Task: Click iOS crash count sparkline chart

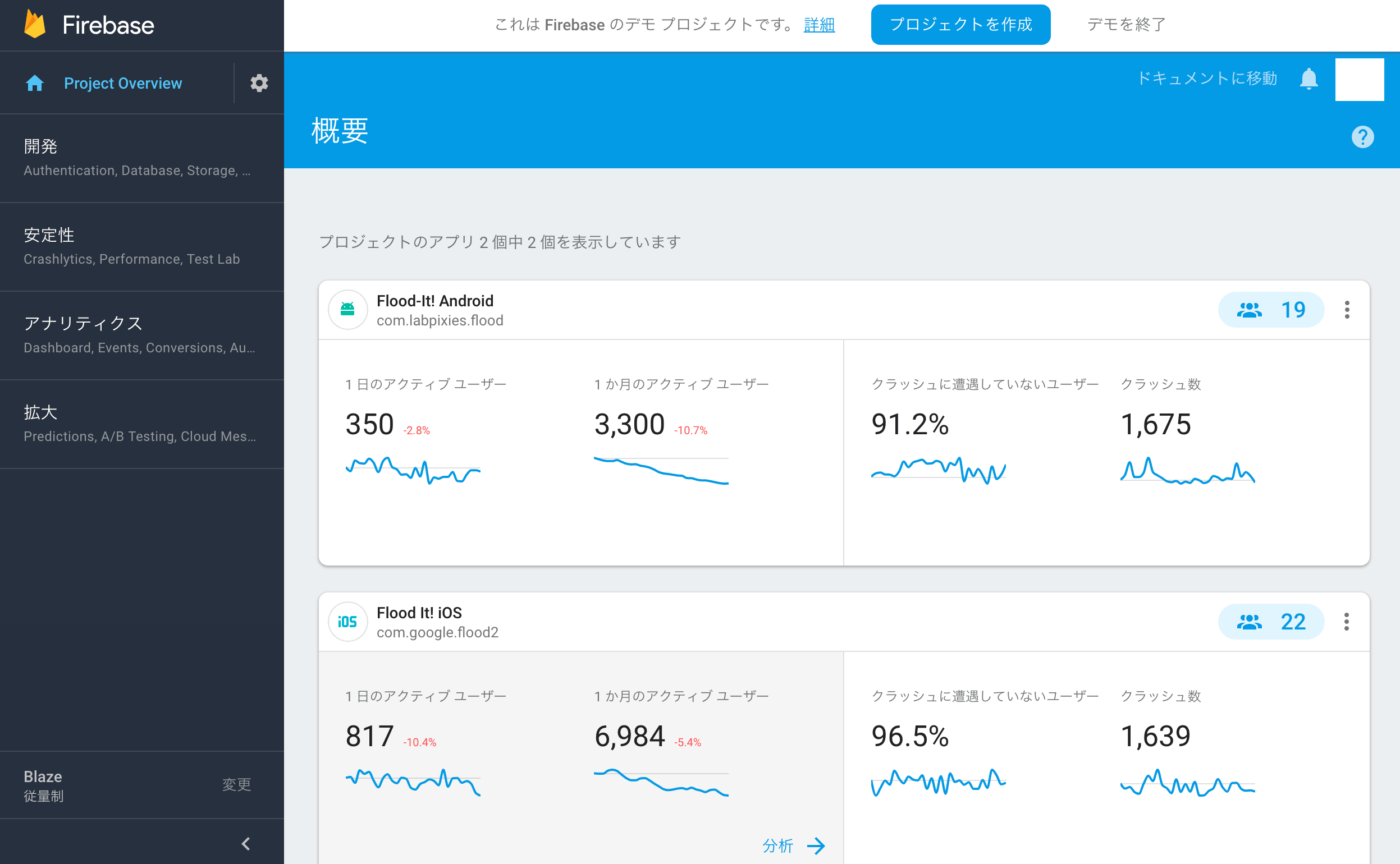Action: (x=1187, y=782)
